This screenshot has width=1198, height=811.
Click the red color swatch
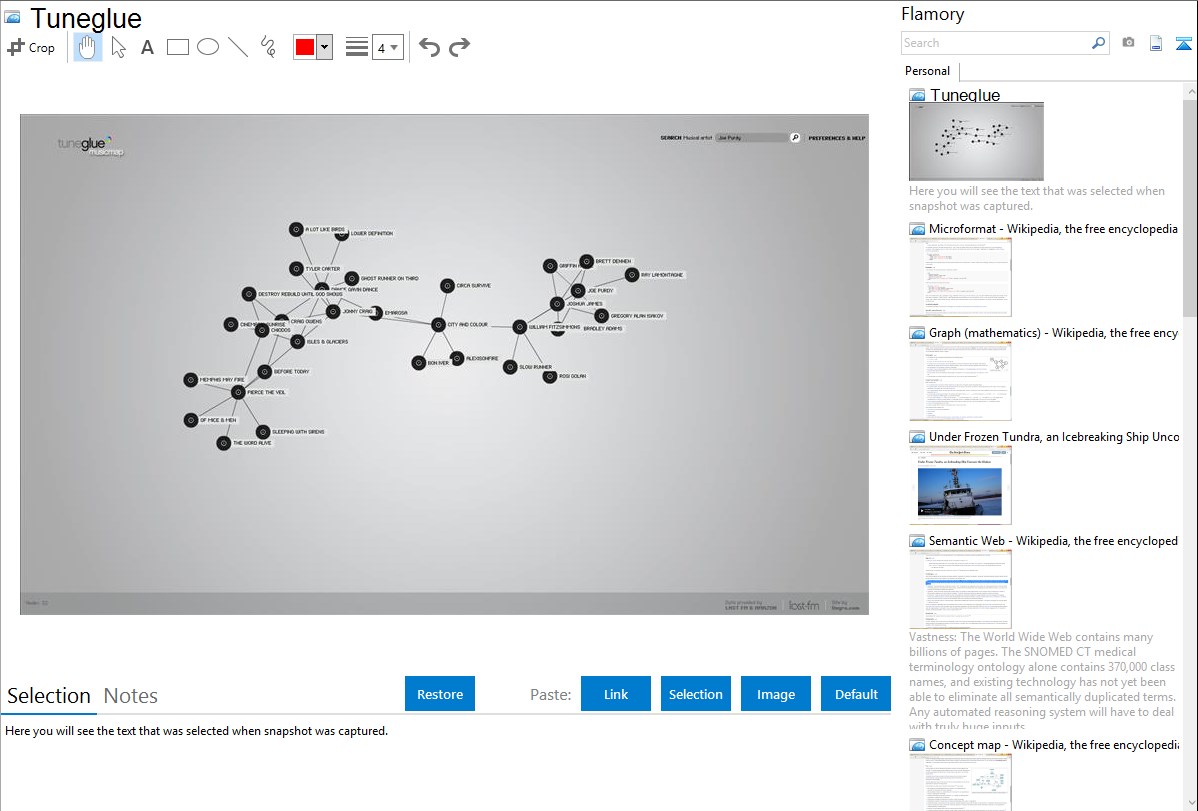pos(305,47)
